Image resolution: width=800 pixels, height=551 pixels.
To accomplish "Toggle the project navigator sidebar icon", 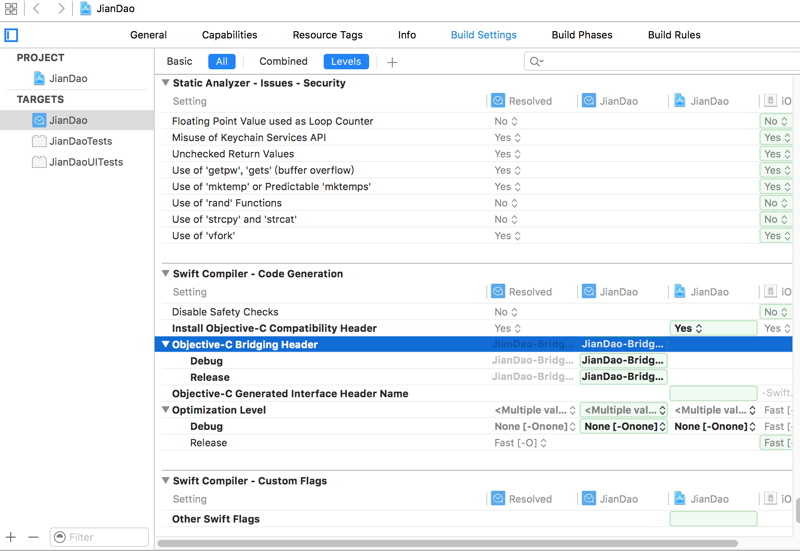I will coord(11,35).
